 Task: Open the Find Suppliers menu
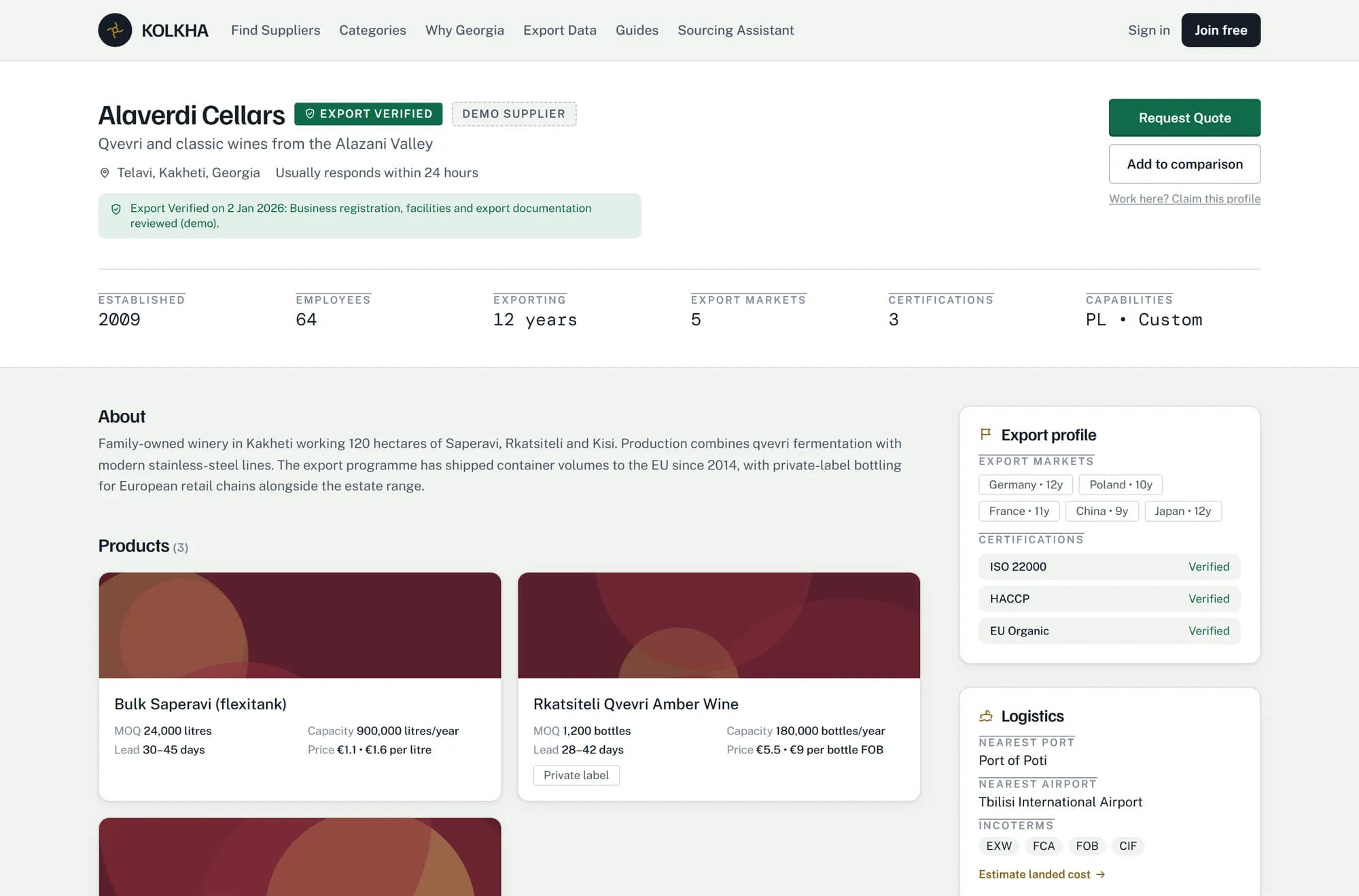pyautogui.click(x=275, y=30)
